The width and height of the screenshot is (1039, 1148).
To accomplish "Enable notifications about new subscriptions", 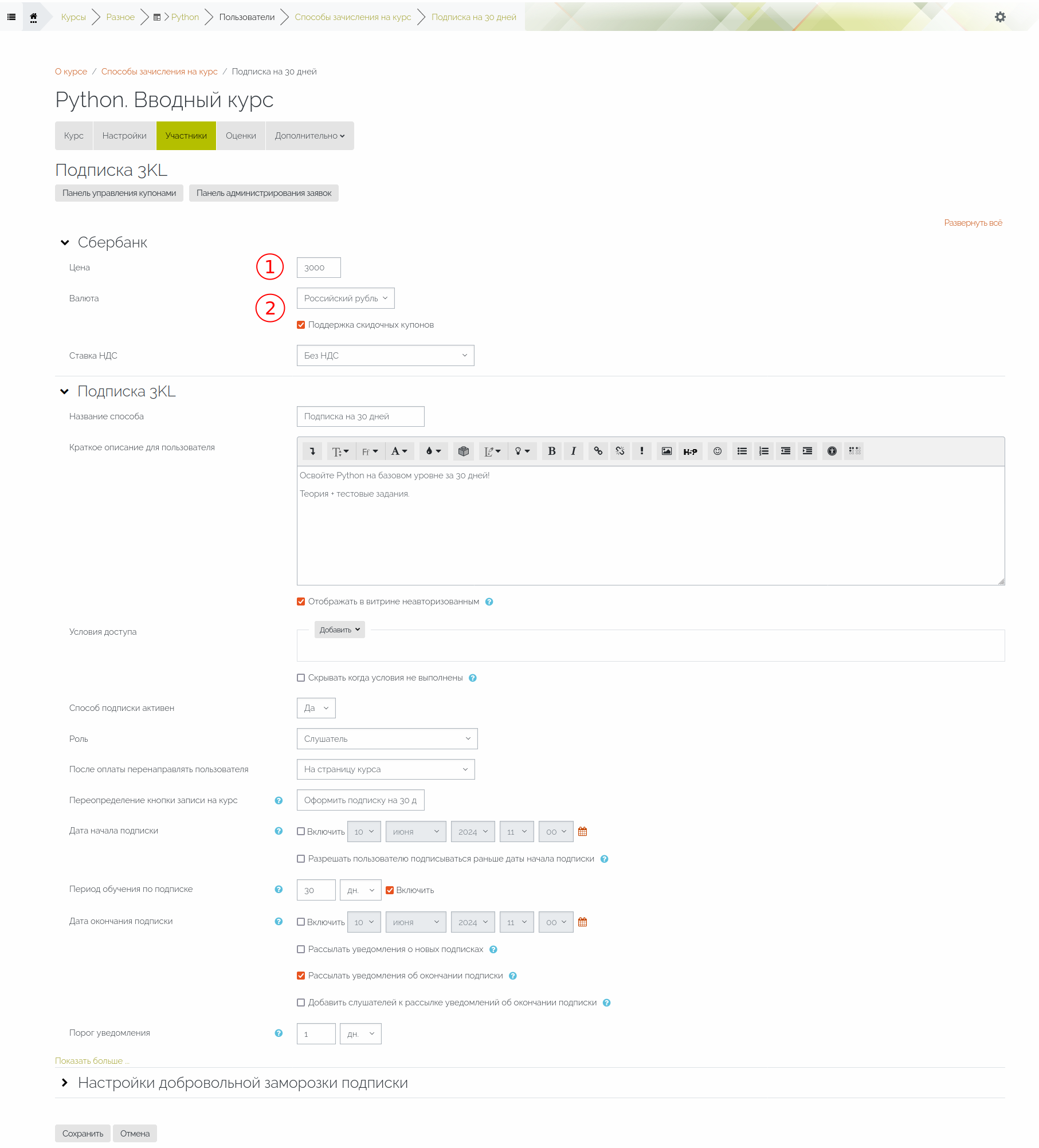I will point(301,949).
